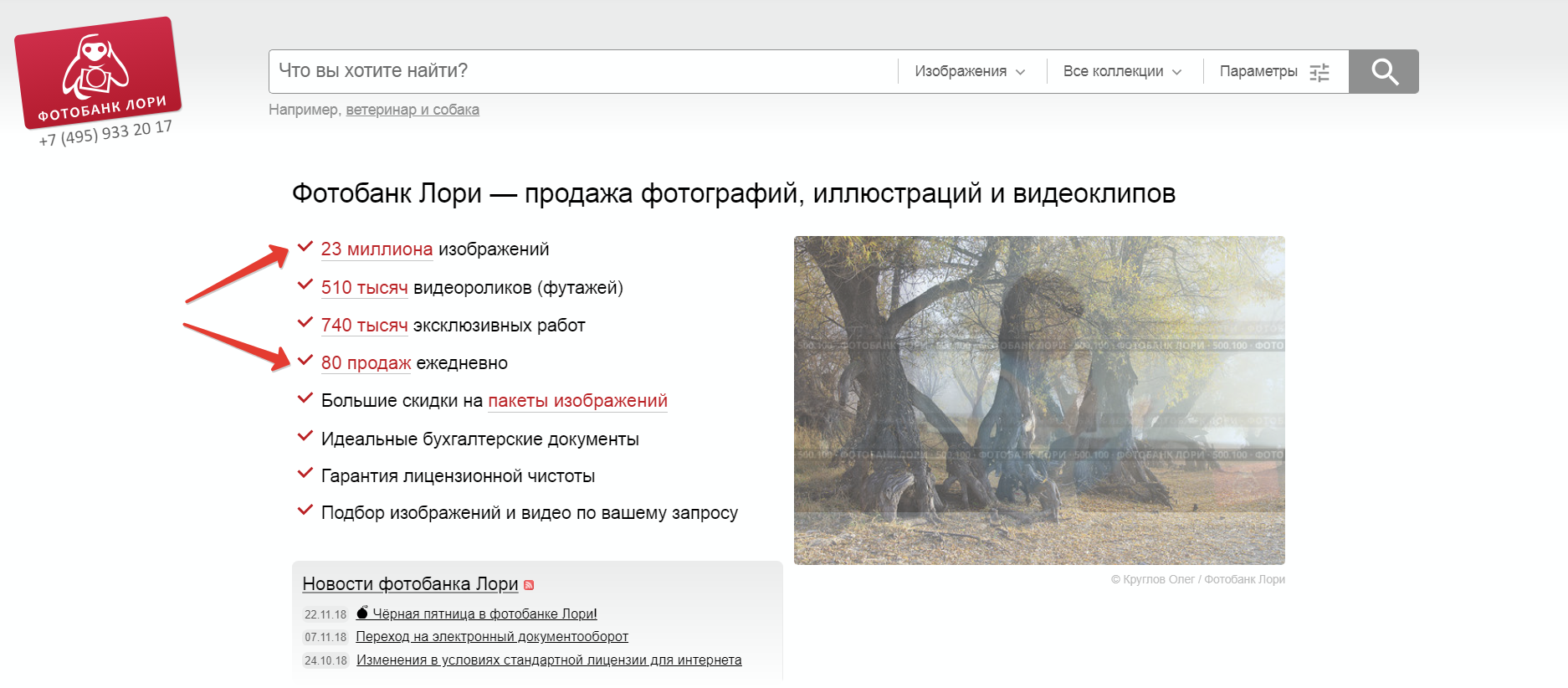
Task: Click the '80 продаж' daily sales link
Action: click(366, 363)
